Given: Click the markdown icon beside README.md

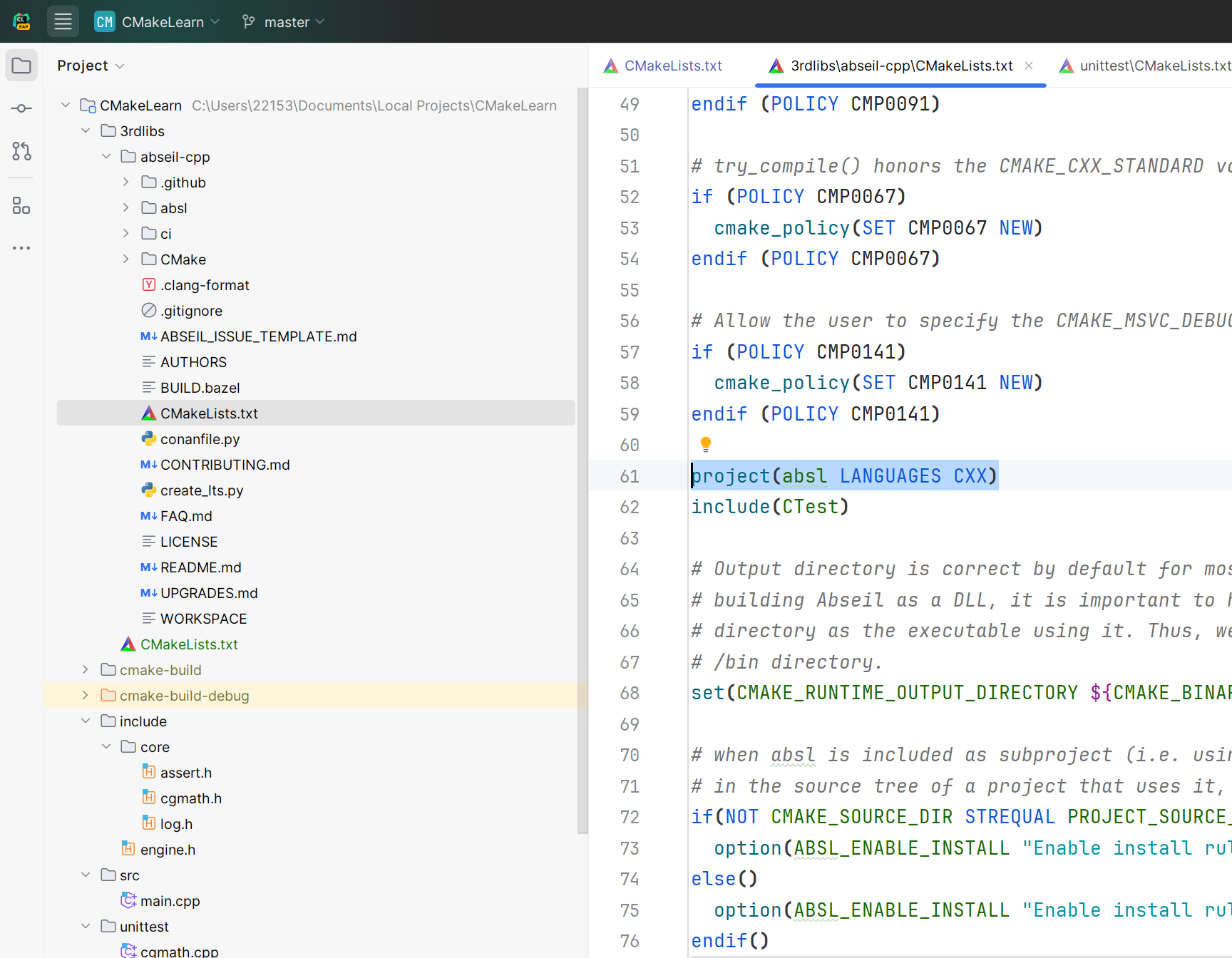Looking at the screenshot, I should [148, 567].
